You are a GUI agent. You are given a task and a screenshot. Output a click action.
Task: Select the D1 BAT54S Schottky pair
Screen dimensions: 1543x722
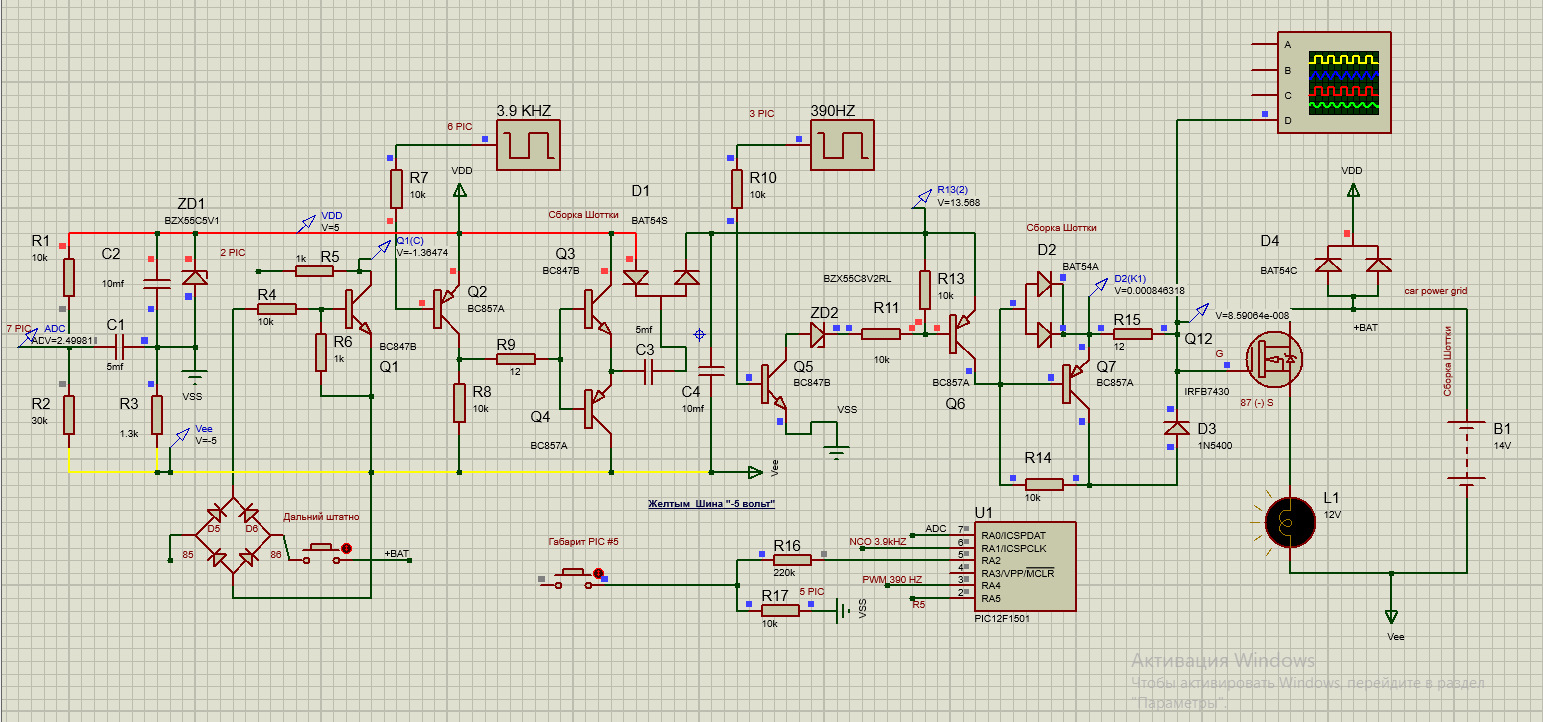[x=659, y=279]
